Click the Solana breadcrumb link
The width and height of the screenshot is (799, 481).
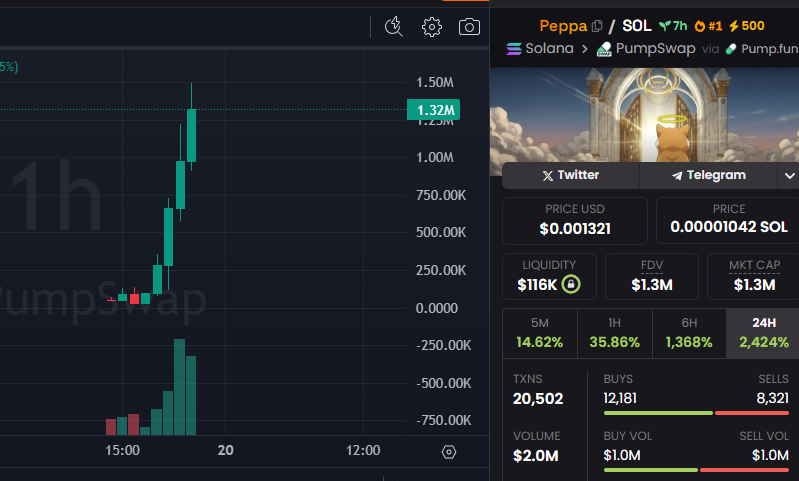(x=549, y=48)
